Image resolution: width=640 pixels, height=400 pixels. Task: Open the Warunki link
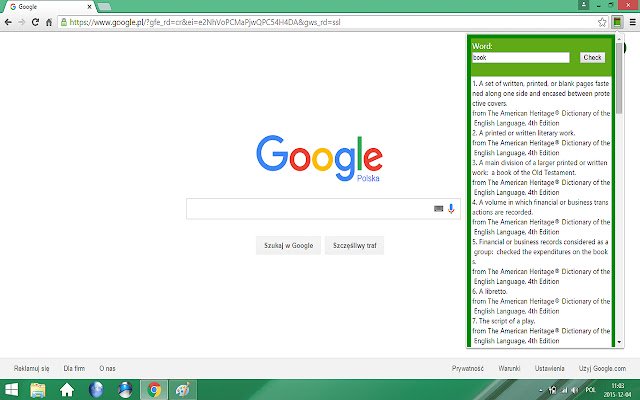pyautogui.click(x=509, y=368)
